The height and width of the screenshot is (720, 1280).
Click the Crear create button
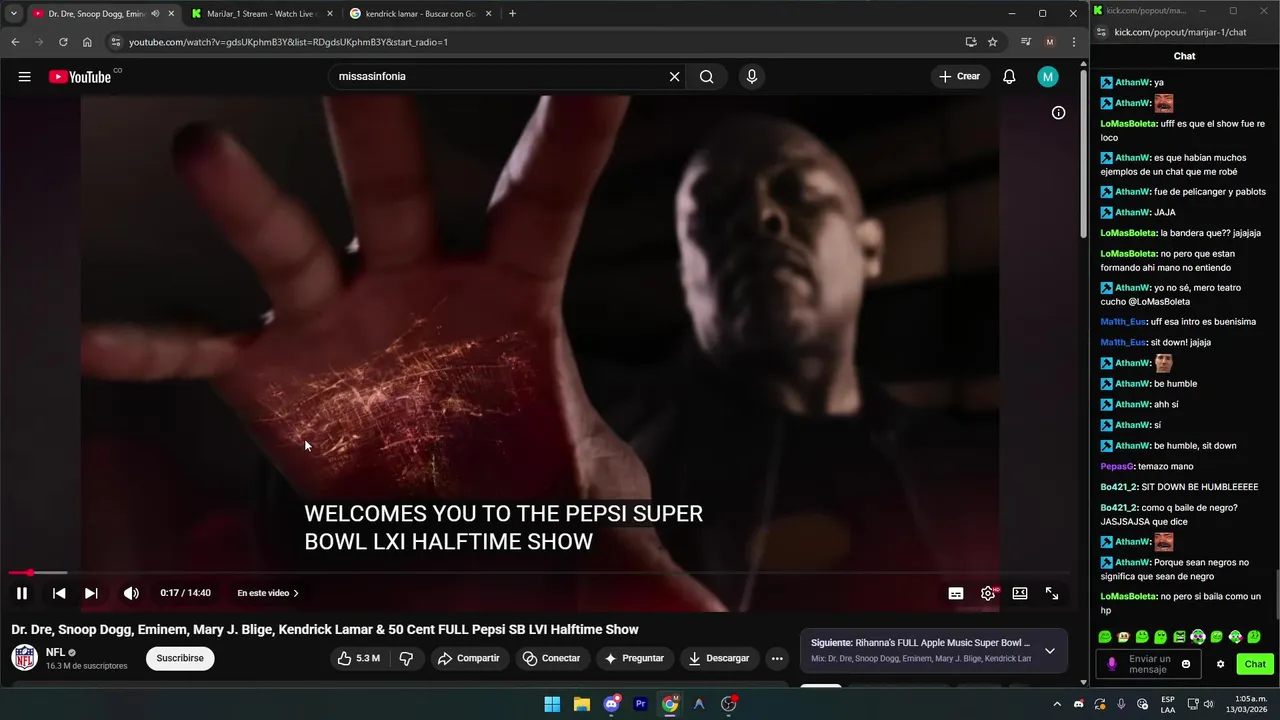[959, 77]
